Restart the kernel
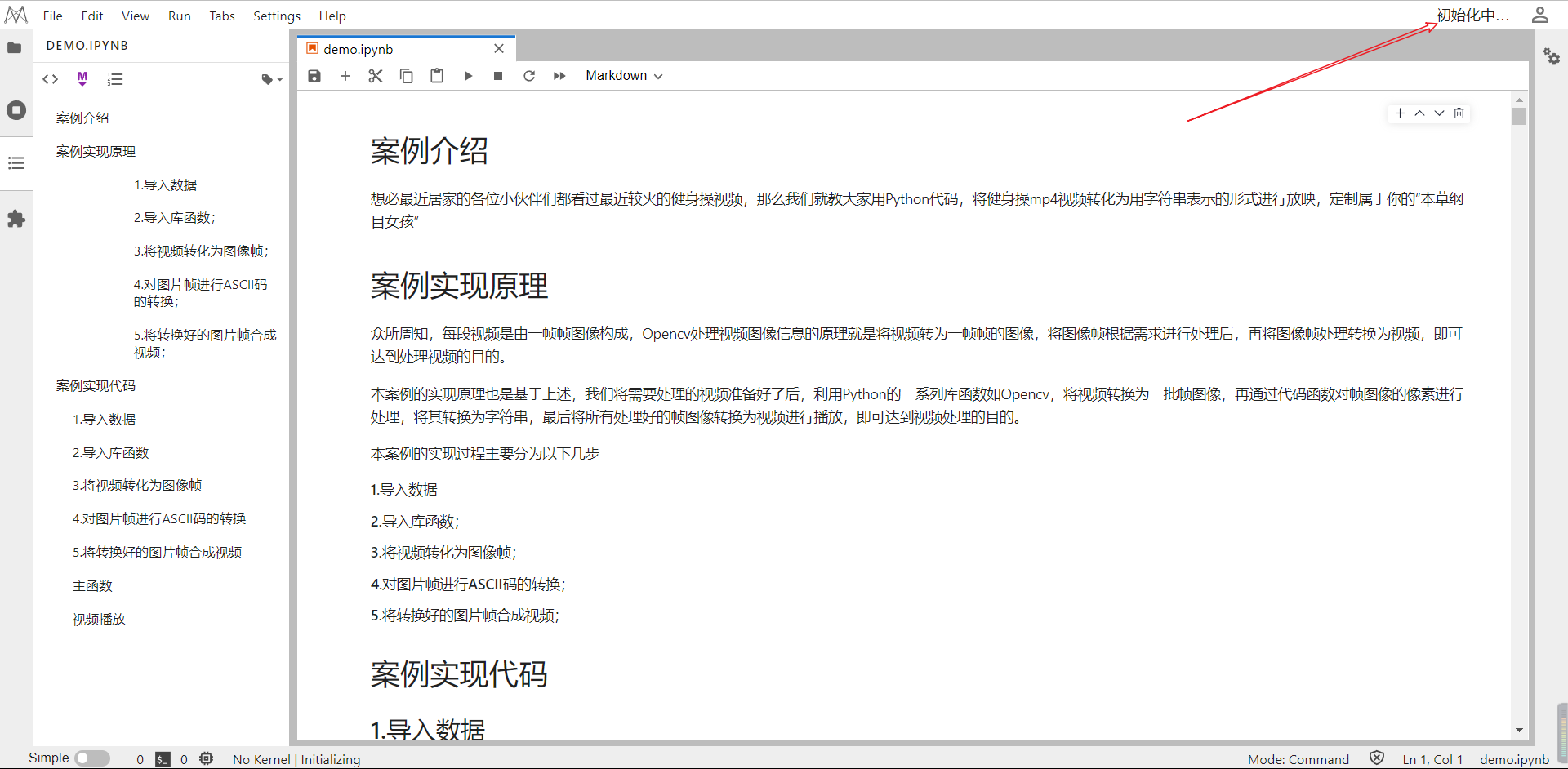 coord(529,76)
